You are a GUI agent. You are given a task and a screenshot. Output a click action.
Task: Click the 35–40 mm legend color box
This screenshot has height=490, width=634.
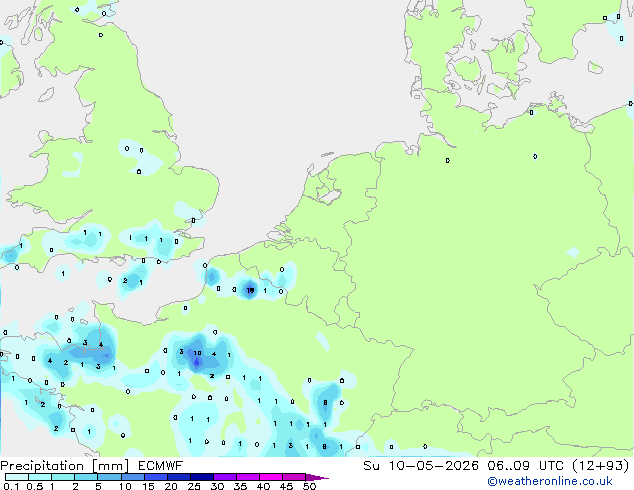[248, 477]
